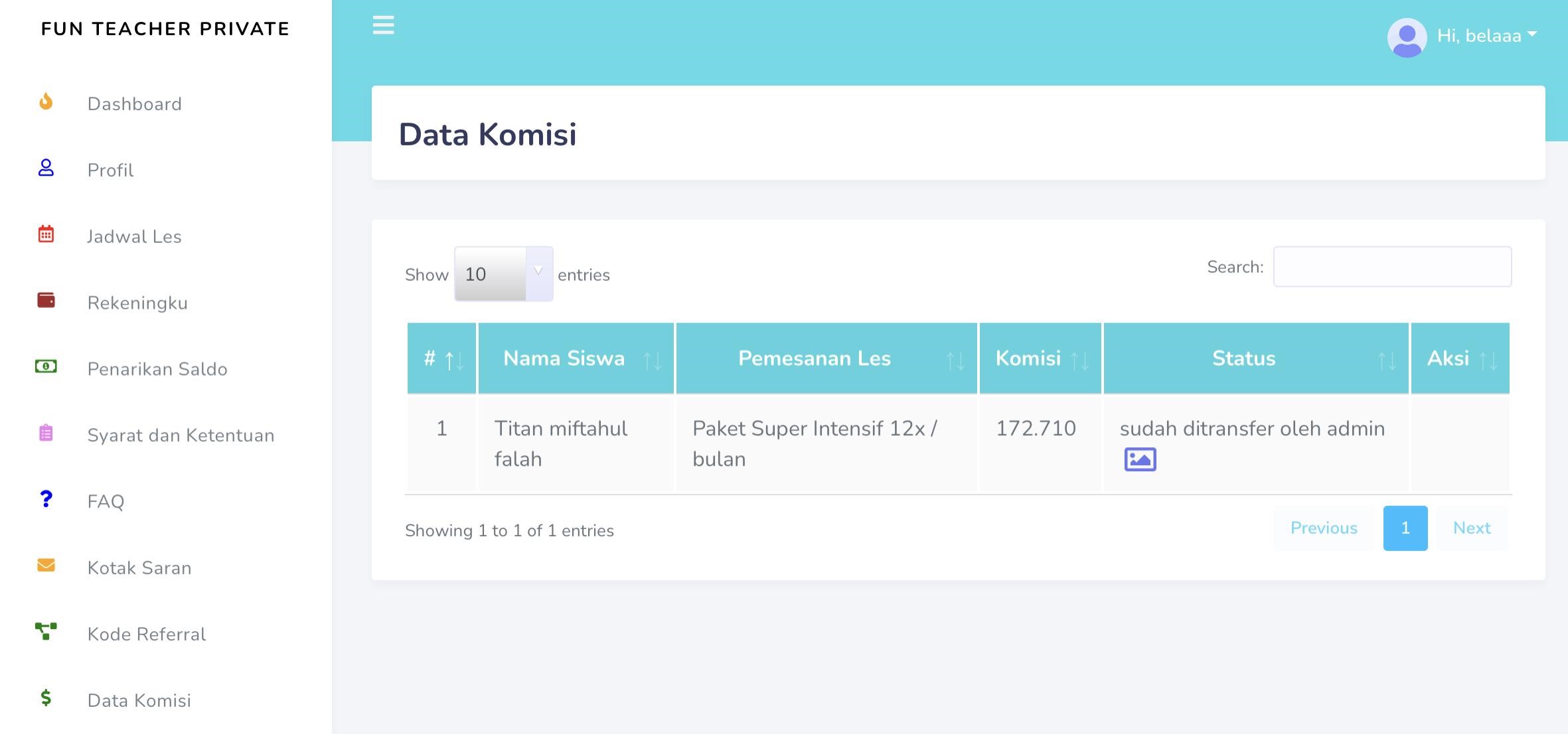Click the Previous pagination button

click(1323, 528)
